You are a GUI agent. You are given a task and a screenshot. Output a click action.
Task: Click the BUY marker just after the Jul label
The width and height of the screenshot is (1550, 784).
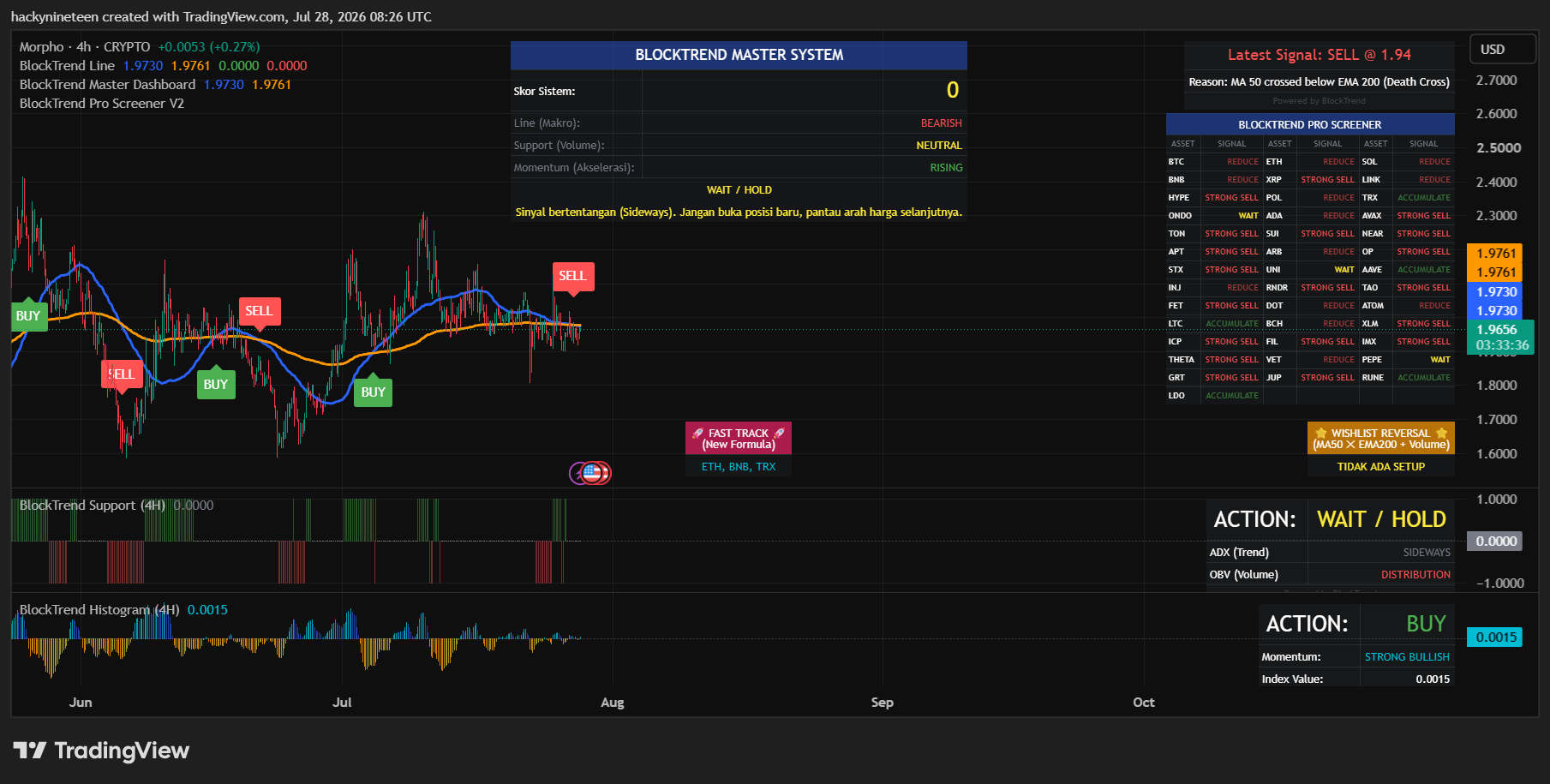[373, 392]
